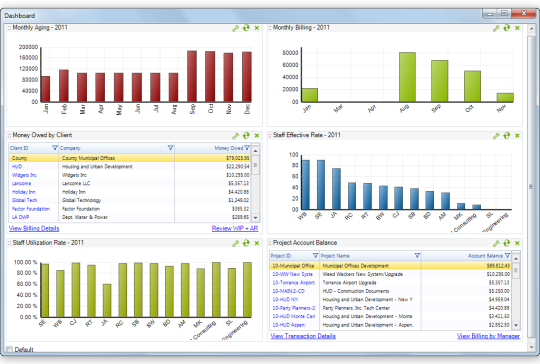Open the Client ID column filter

click(x=55, y=148)
